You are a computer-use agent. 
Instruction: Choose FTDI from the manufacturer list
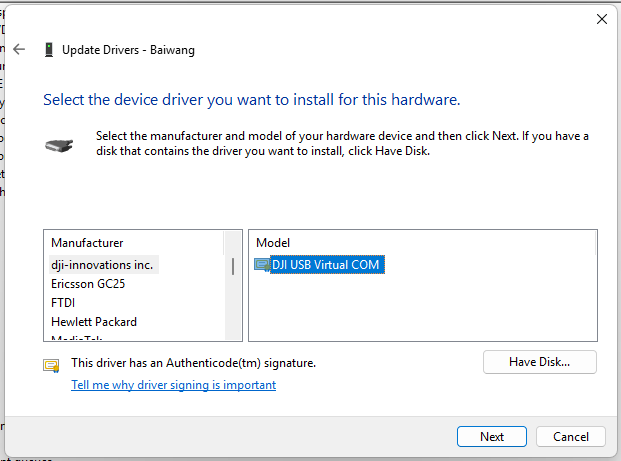[x=63, y=303]
